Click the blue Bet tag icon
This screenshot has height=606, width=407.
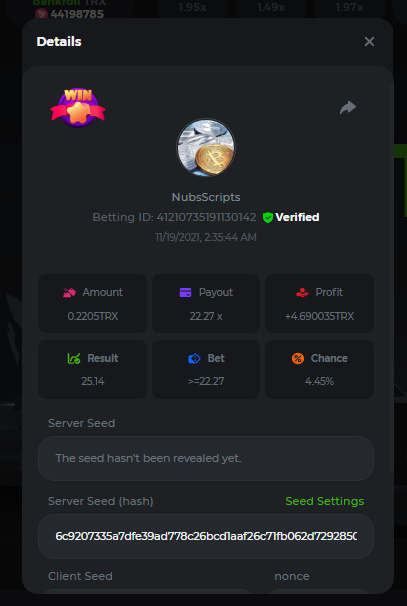(x=194, y=359)
